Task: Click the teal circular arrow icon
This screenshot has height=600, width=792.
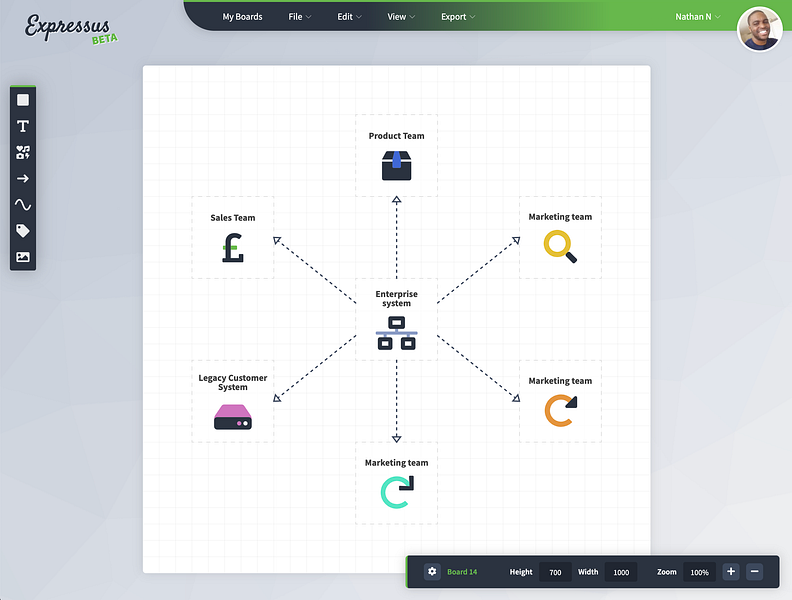Action: [x=397, y=492]
